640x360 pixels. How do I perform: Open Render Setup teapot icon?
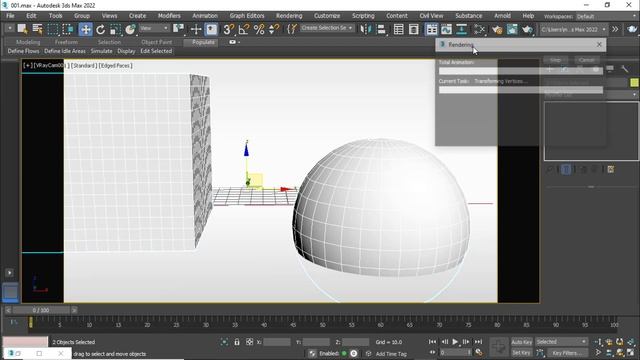point(497,29)
